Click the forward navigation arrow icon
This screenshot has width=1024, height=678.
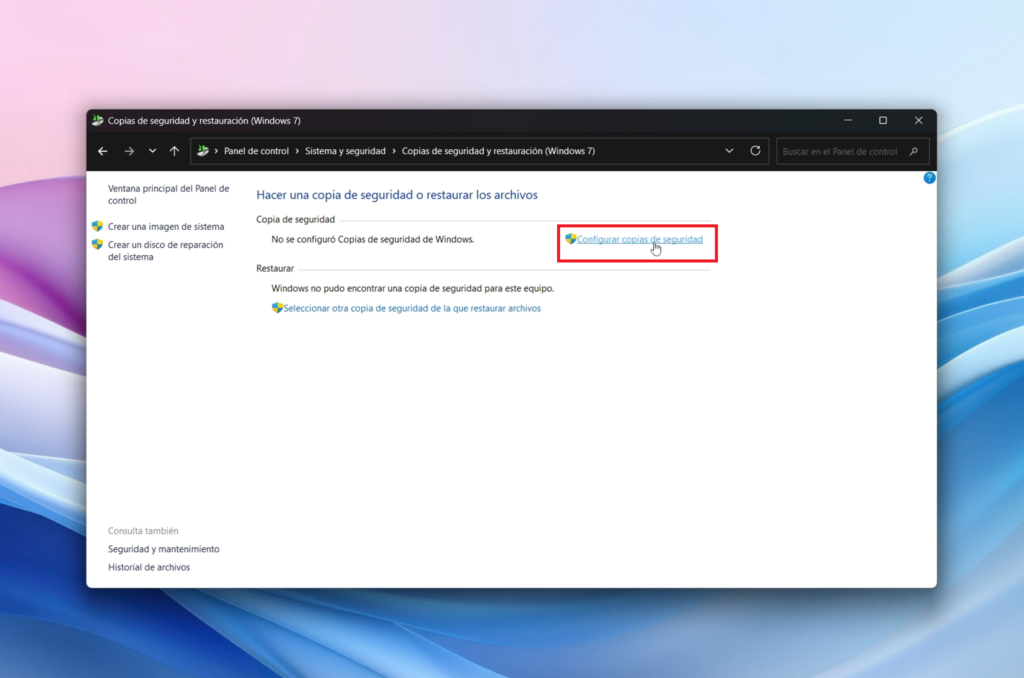pyautogui.click(x=129, y=150)
